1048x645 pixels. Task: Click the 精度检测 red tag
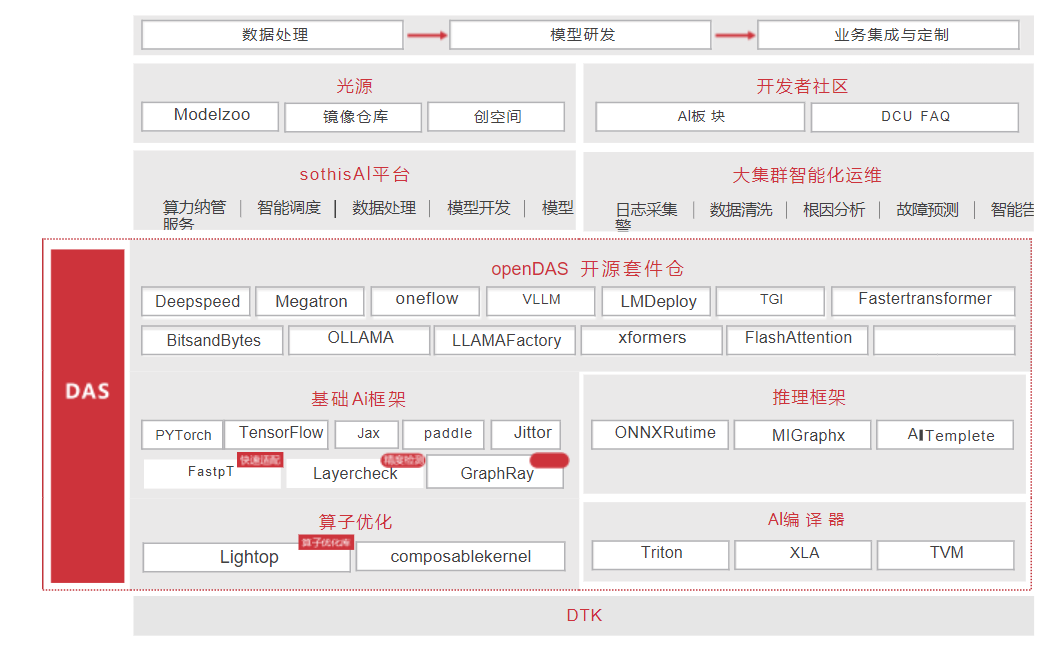403,460
